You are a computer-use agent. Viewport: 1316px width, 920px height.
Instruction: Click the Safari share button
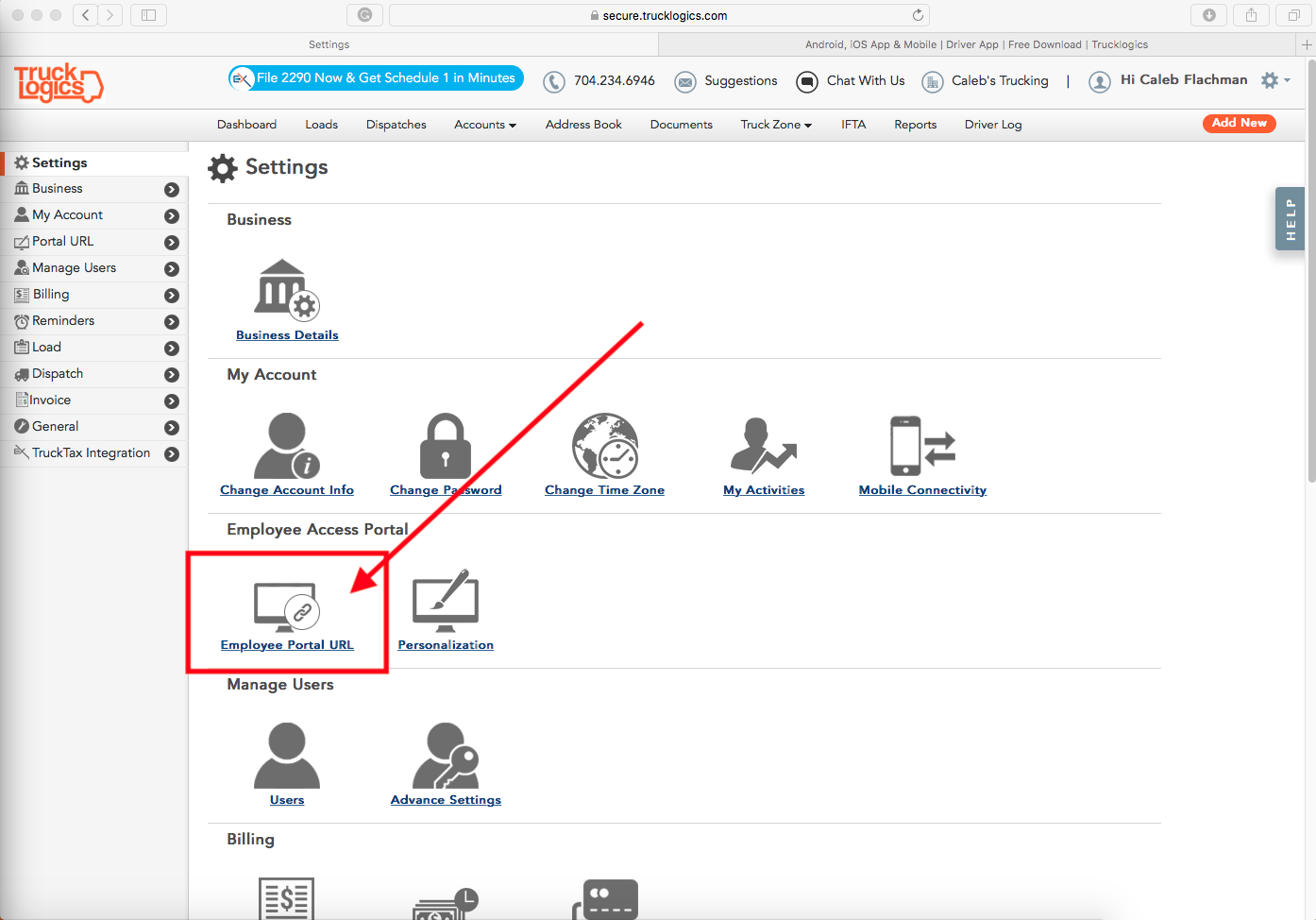pos(1251,15)
